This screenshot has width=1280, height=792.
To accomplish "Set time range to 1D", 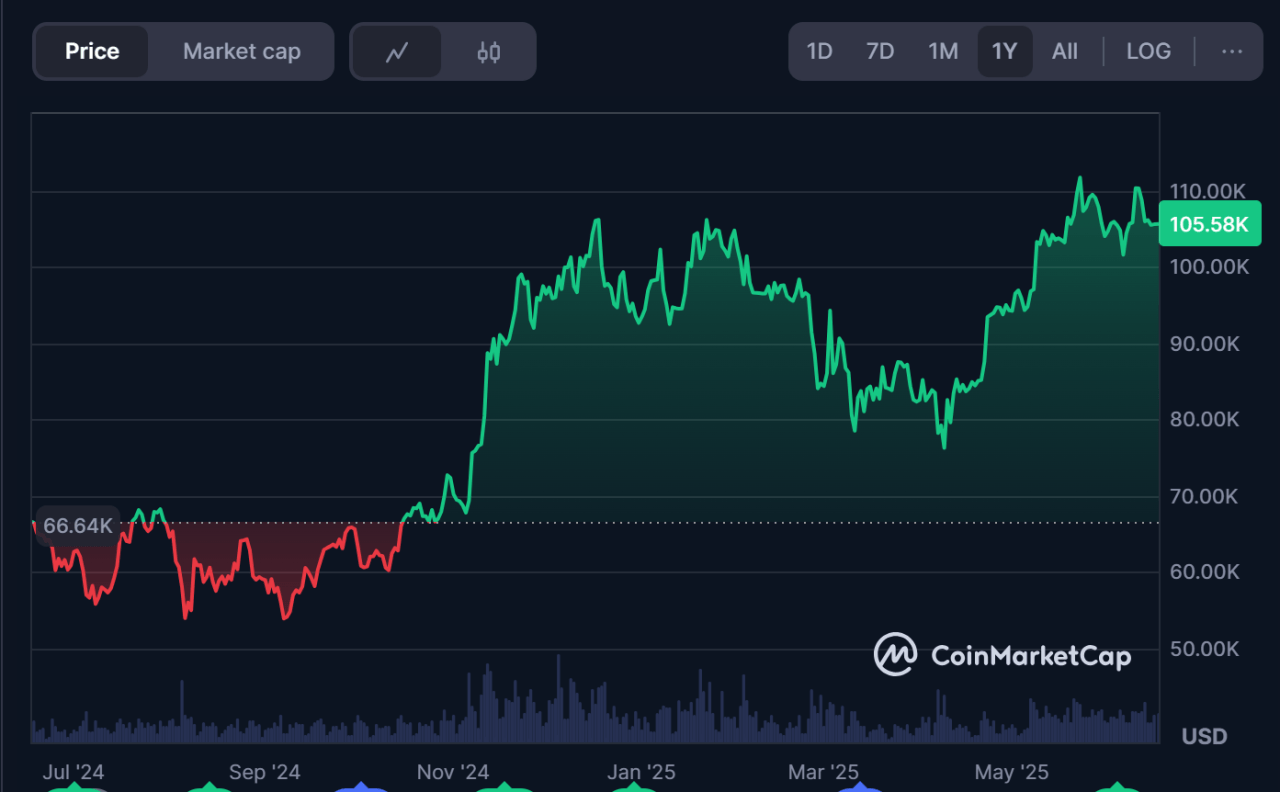I will (x=819, y=52).
